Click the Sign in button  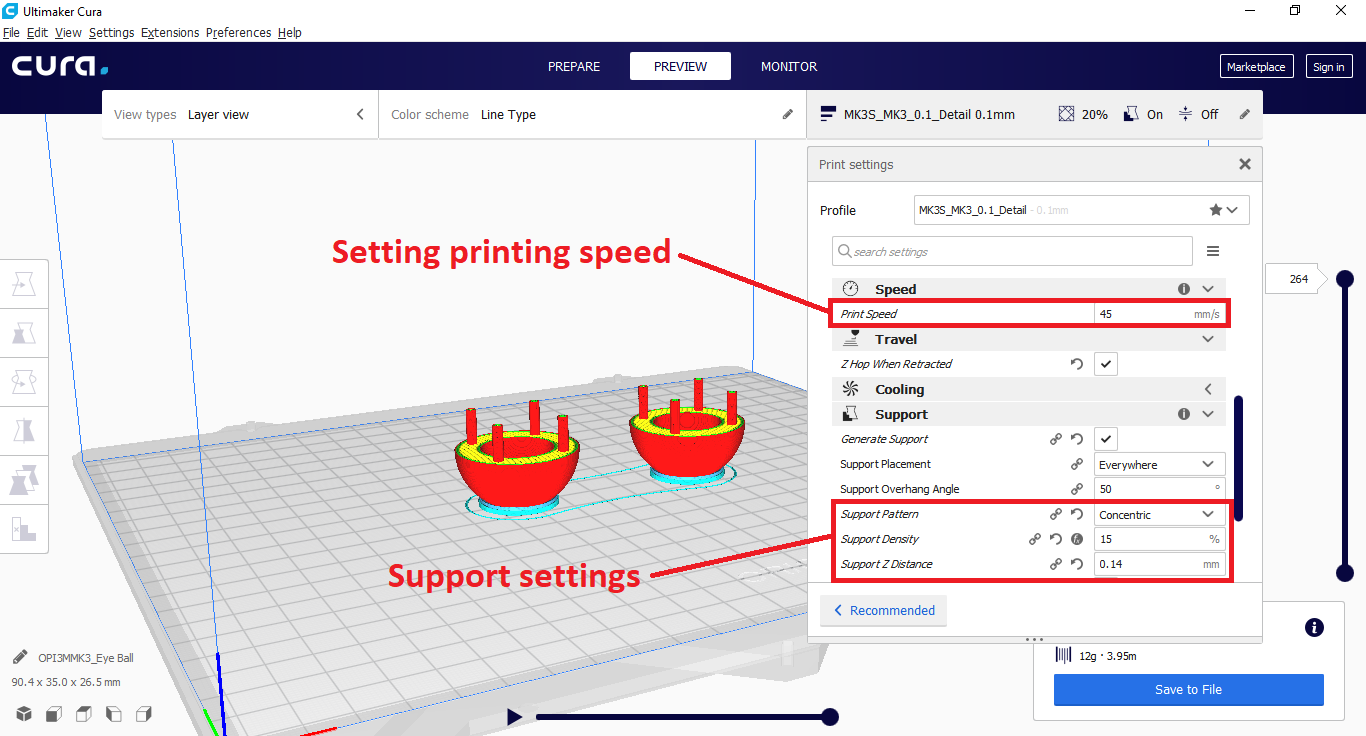[x=1329, y=67]
